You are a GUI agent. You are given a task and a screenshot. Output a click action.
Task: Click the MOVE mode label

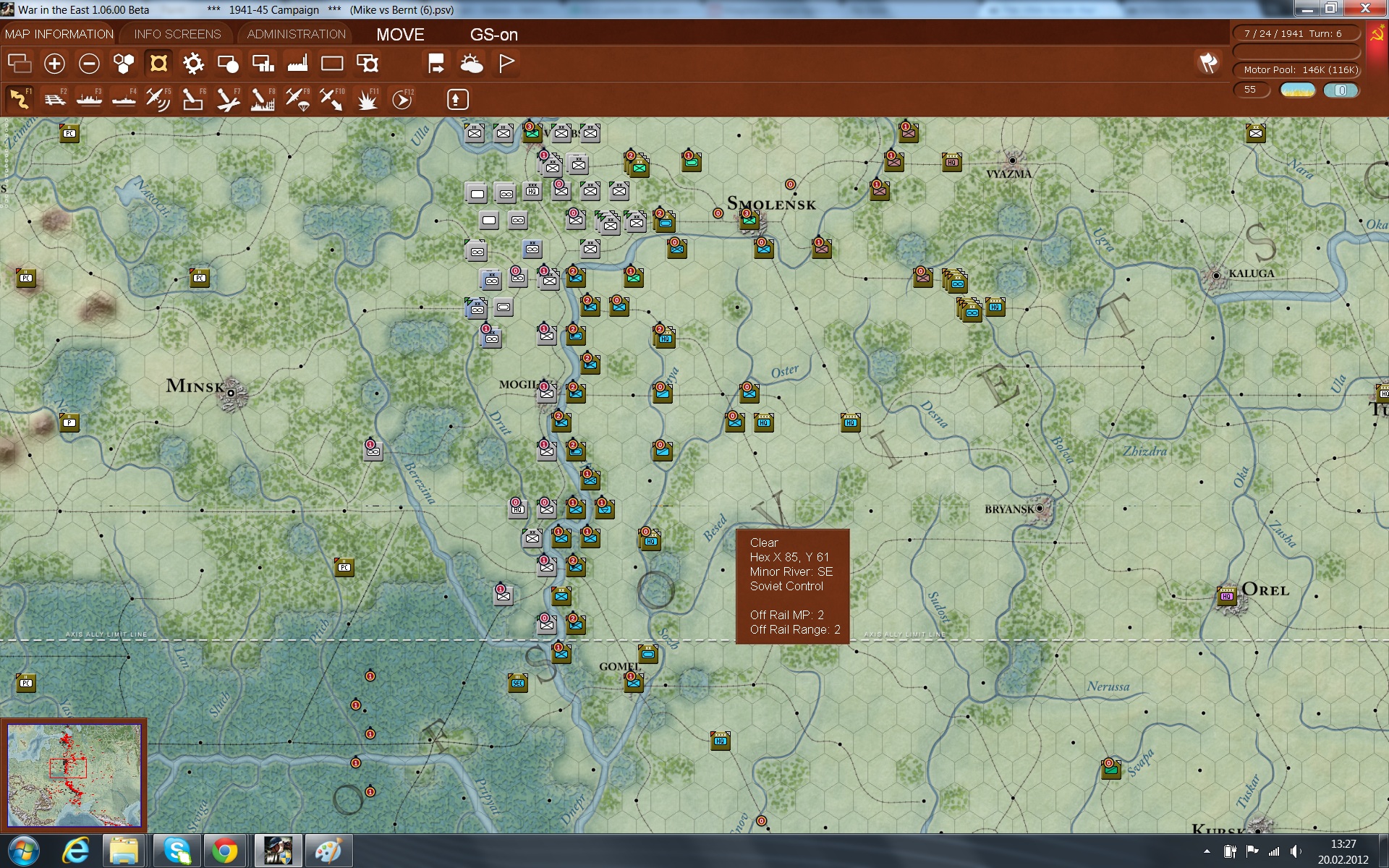pyautogui.click(x=400, y=35)
